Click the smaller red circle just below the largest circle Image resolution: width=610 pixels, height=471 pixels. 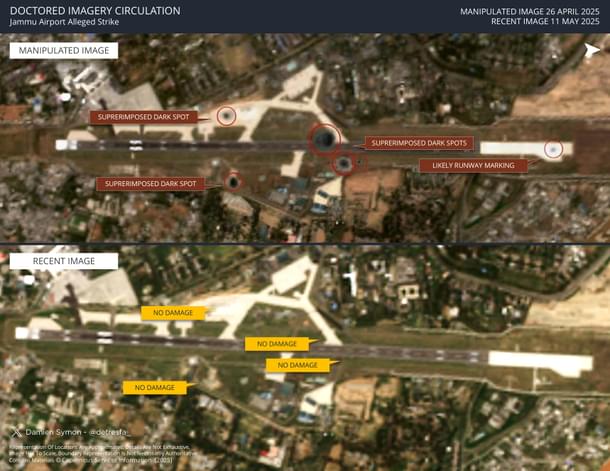tap(343, 163)
